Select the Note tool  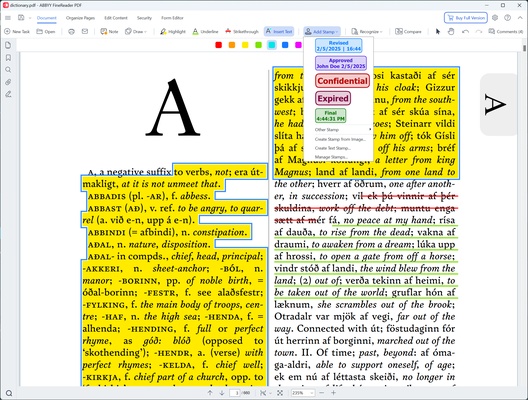[109, 31]
